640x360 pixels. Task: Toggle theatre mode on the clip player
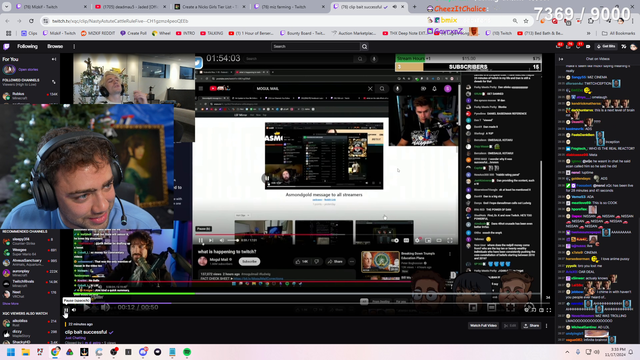(541, 310)
